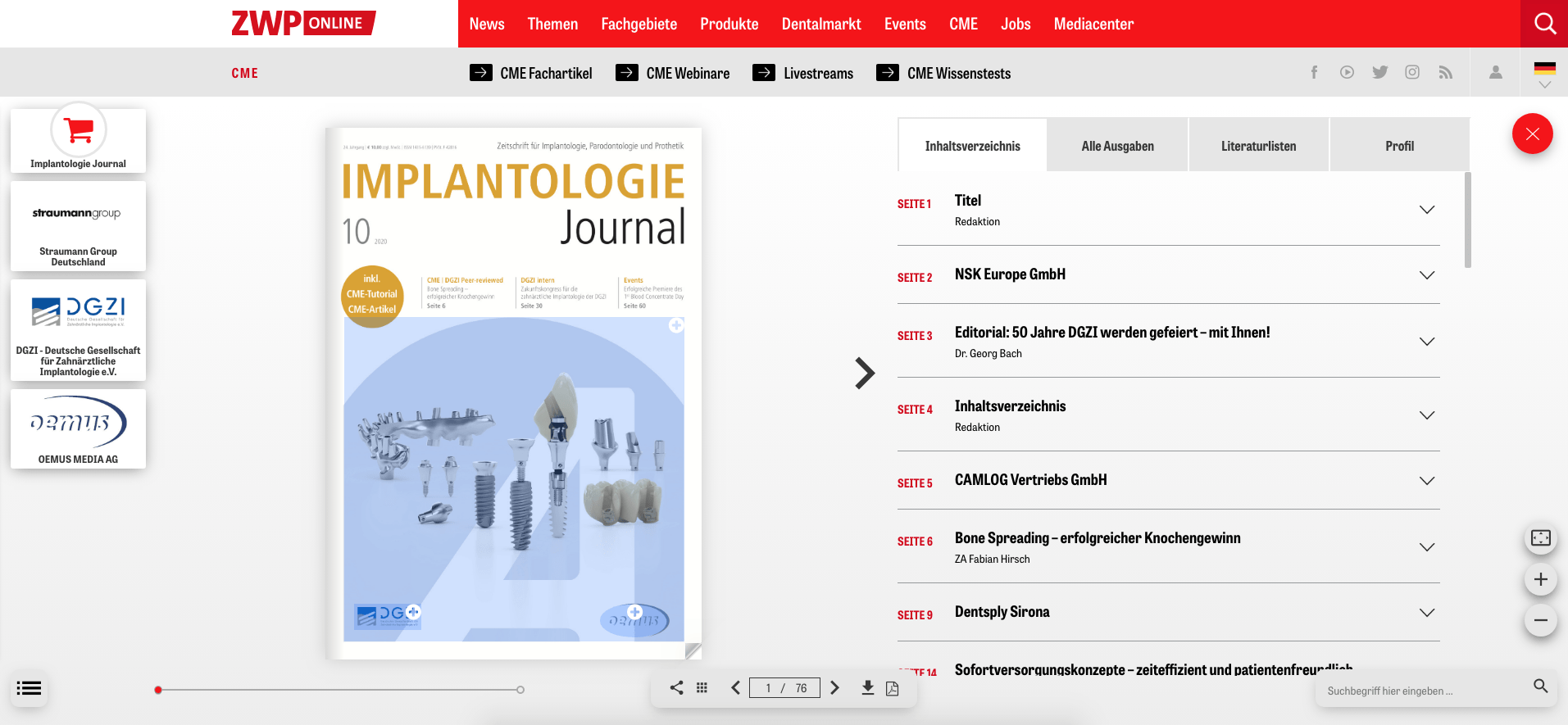The width and height of the screenshot is (1568, 725).
Task: Open the Produkte menu
Action: tap(729, 24)
